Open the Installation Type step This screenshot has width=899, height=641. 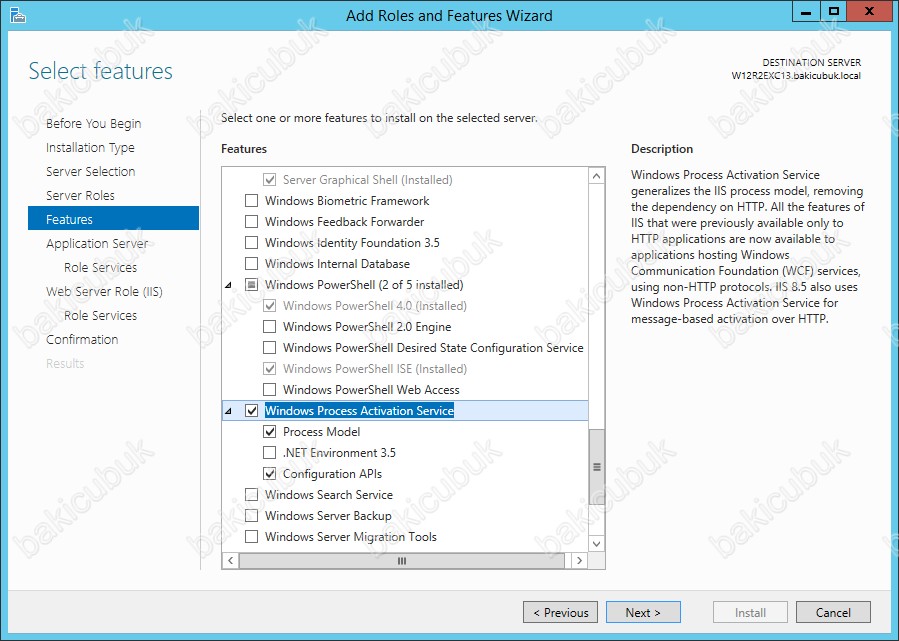point(90,147)
